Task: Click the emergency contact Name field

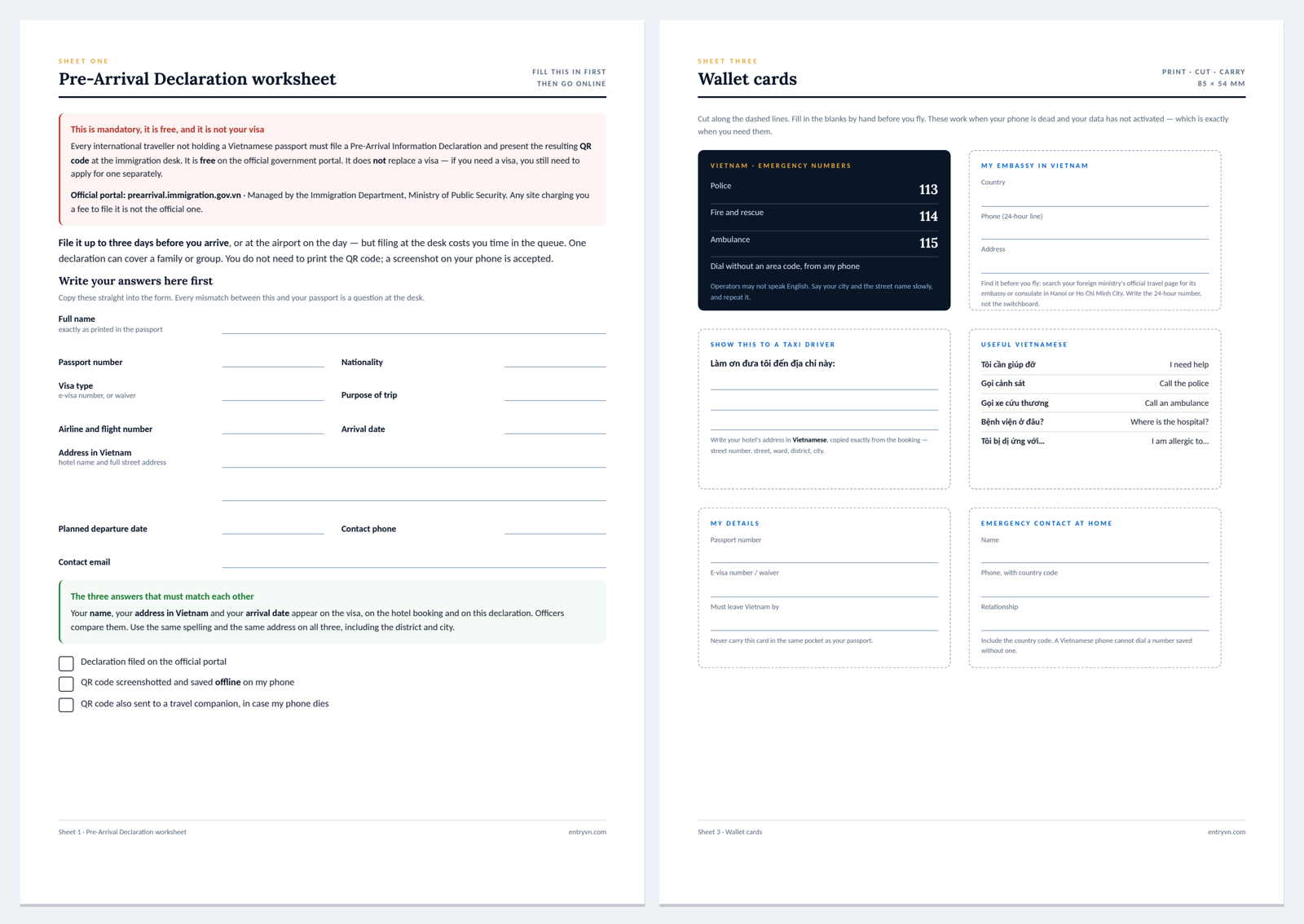Action: coord(1095,554)
